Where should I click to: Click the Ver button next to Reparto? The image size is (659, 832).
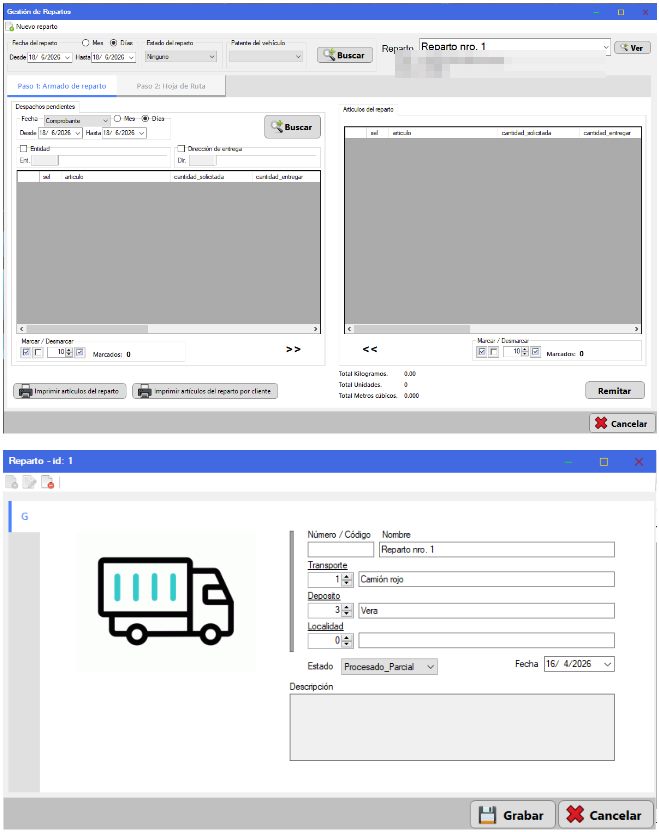coord(632,48)
